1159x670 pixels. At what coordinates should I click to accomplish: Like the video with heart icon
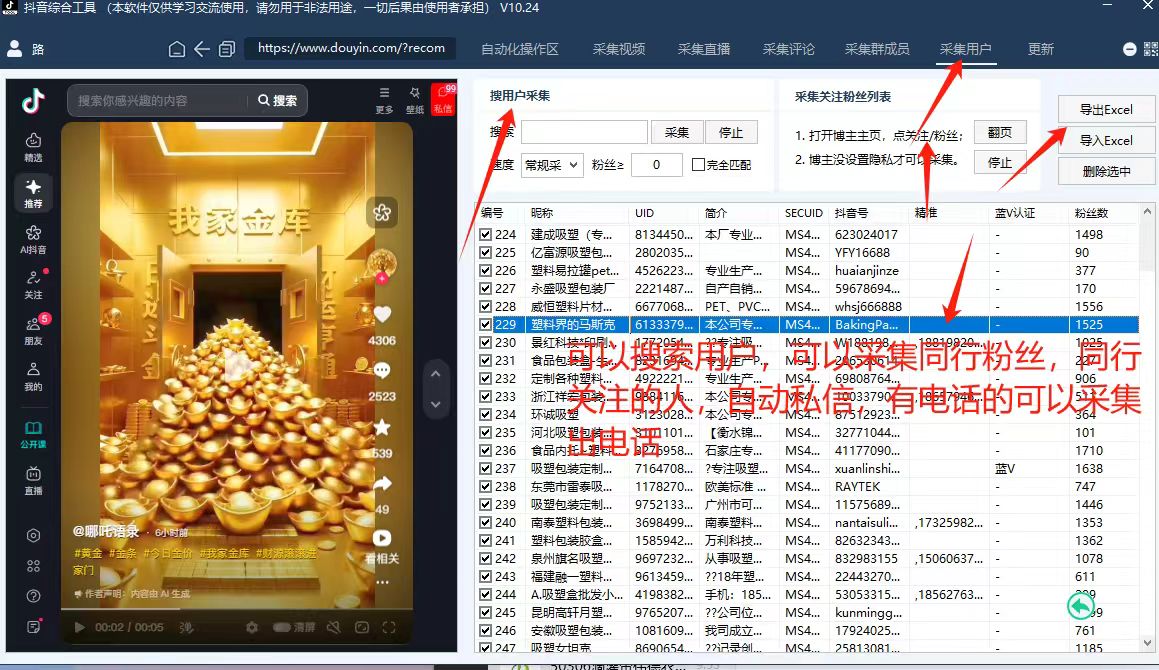click(x=382, y=315)
